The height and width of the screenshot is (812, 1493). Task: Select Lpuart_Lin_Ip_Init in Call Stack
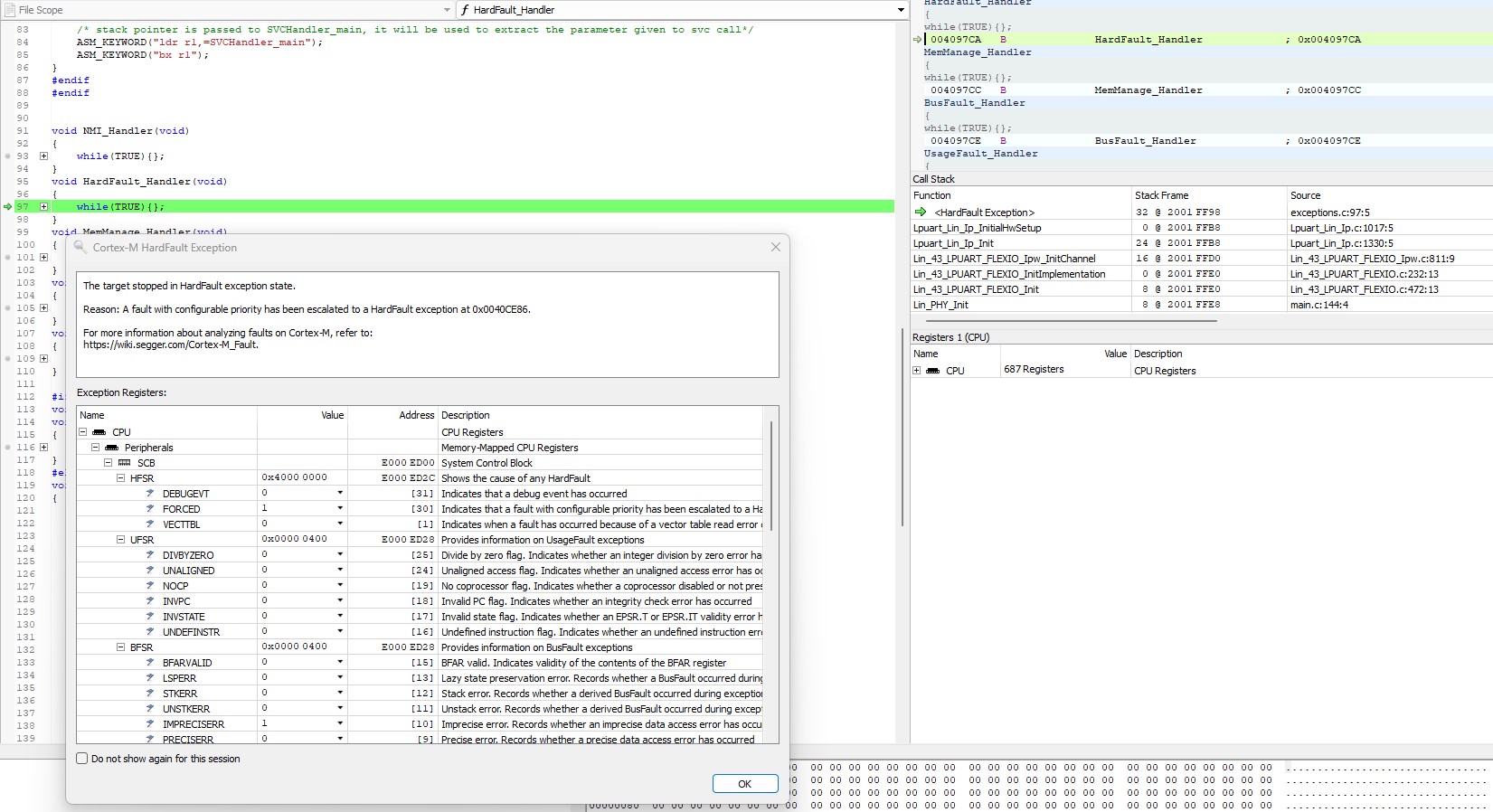(x=953, y=243)
